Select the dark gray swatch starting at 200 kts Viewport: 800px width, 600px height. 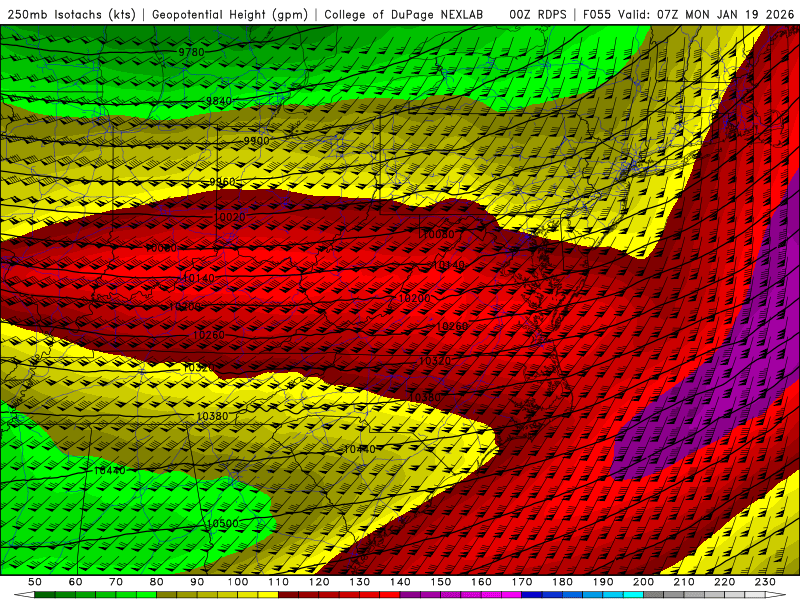click(x=654, y=595)
